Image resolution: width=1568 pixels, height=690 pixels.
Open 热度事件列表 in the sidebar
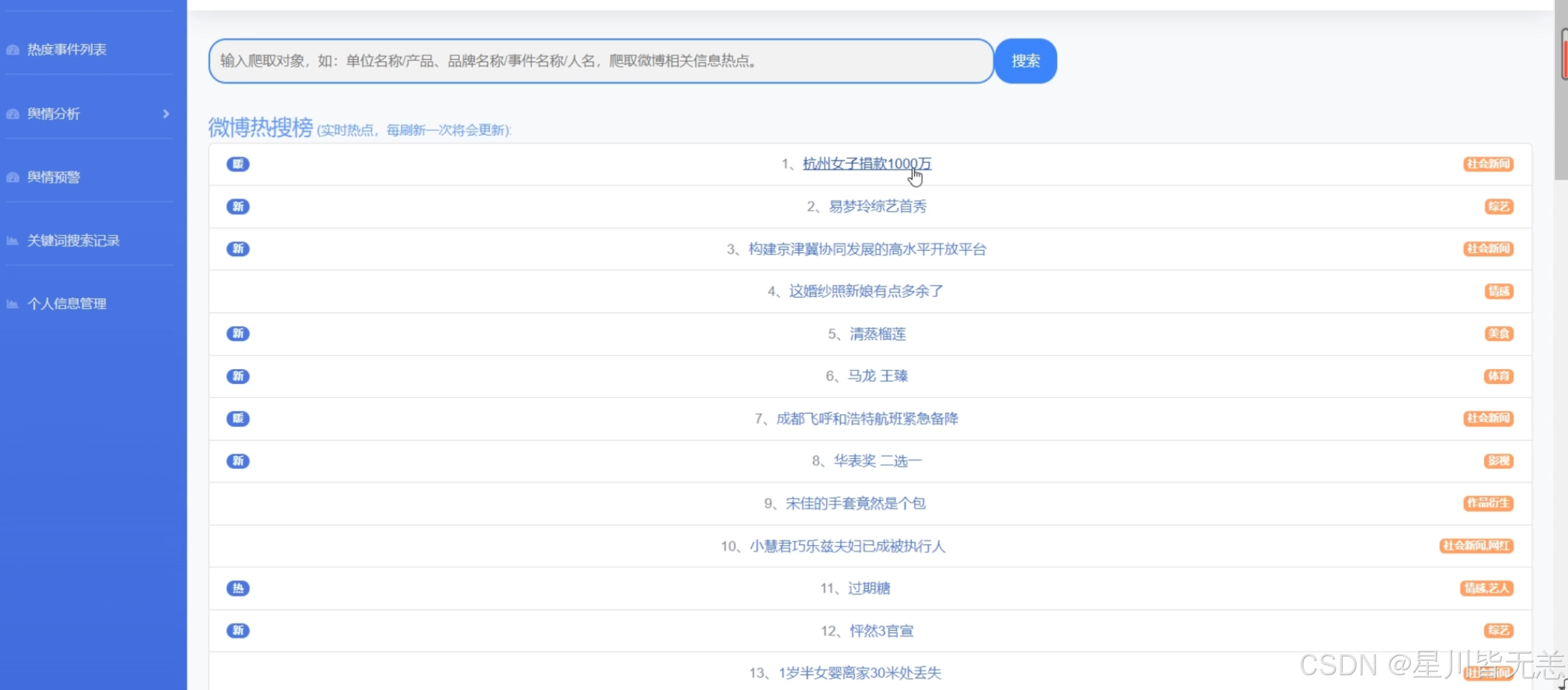(x=67, y=50)
